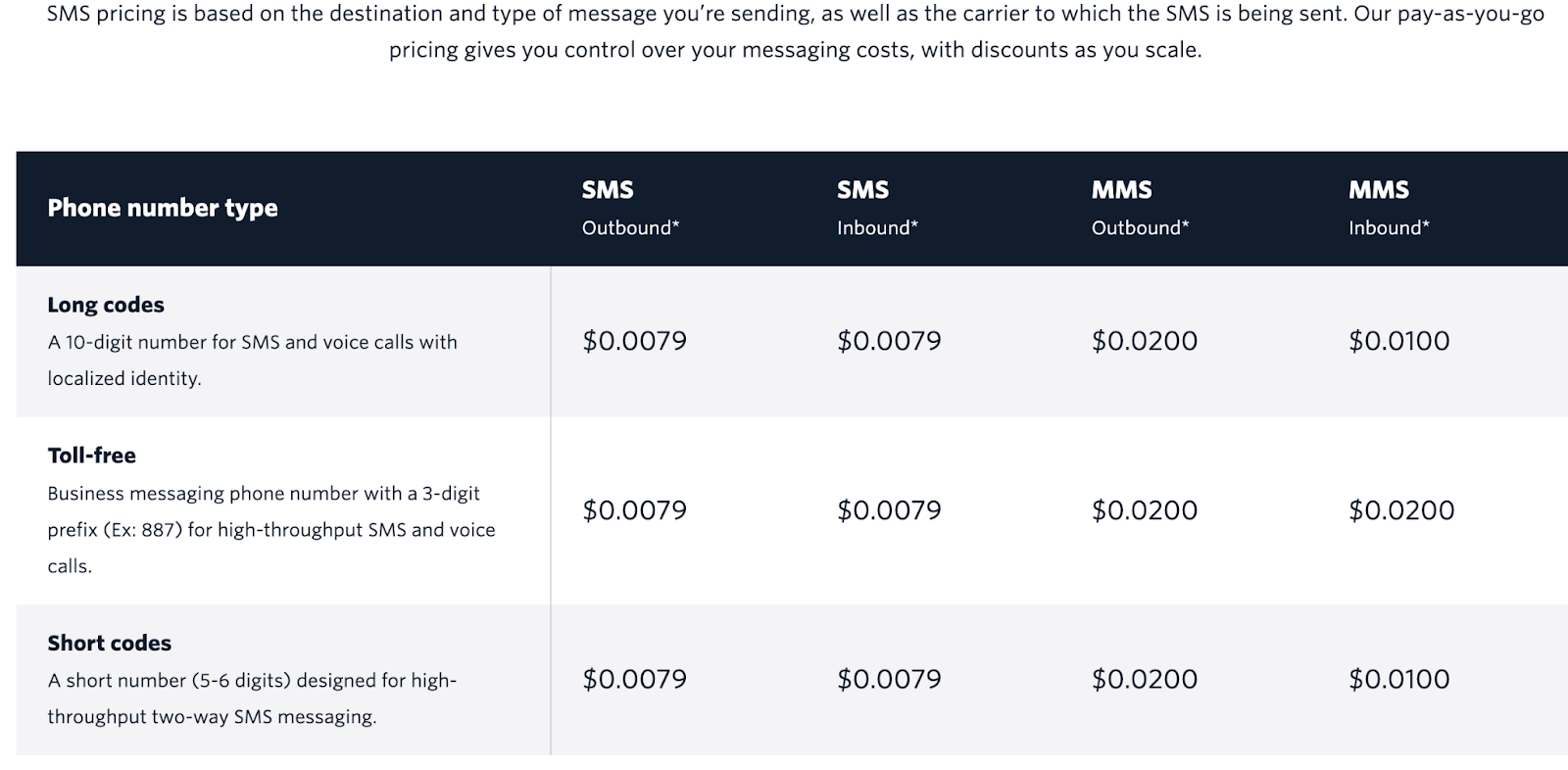The image size is (1568, 770).
Task: Click the Short codes description text
Action: (252, 698)
